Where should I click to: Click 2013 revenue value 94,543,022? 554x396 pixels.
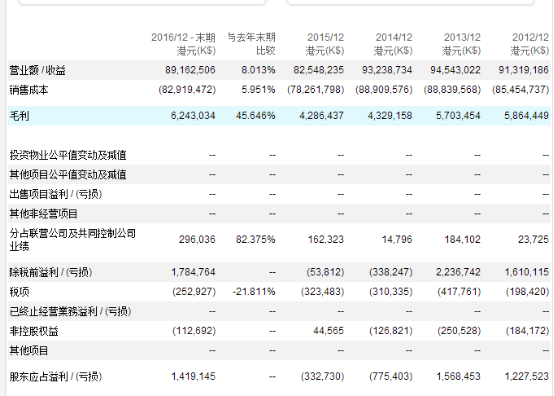coord(455,70)
